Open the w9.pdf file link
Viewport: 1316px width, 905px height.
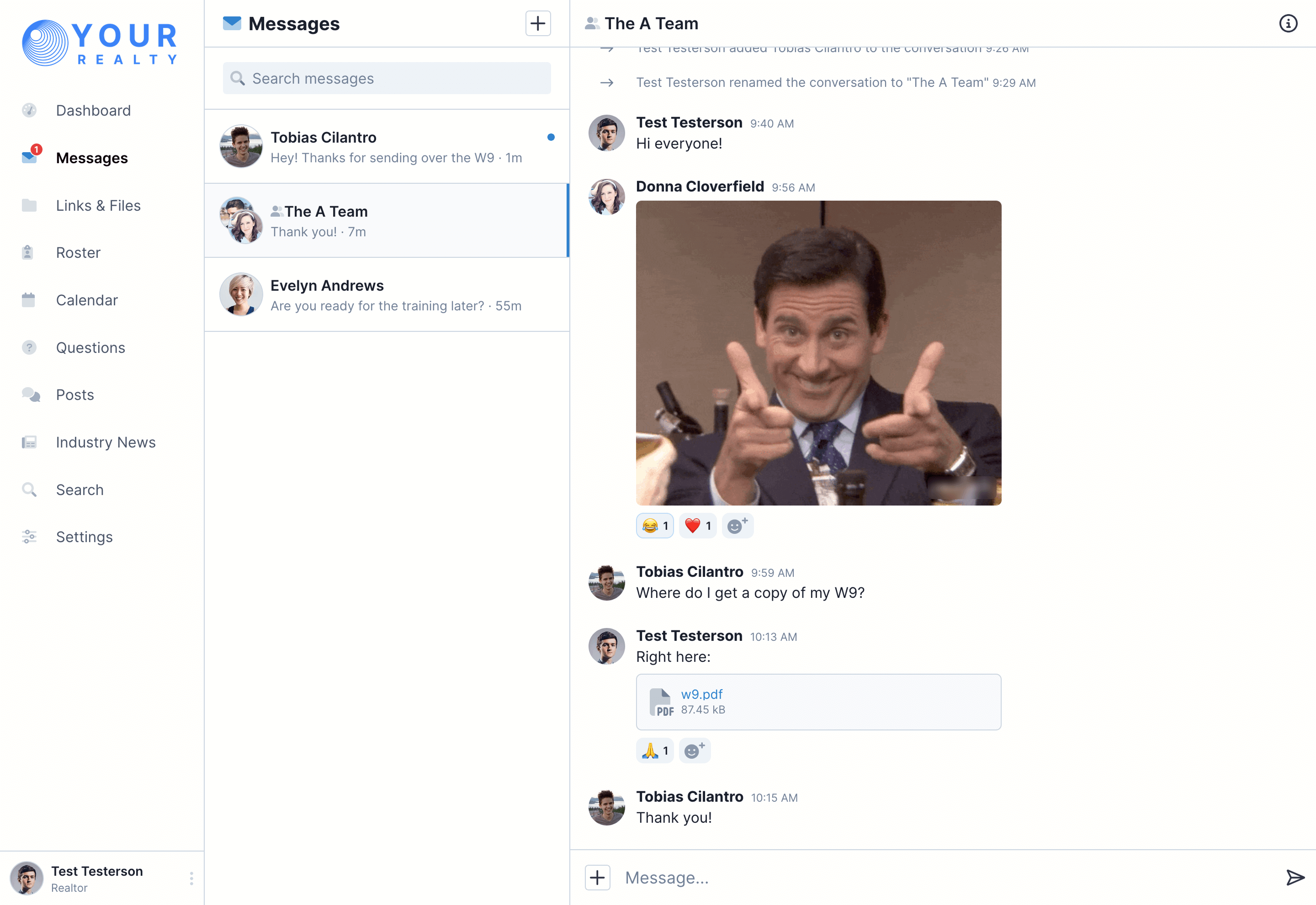701,694
